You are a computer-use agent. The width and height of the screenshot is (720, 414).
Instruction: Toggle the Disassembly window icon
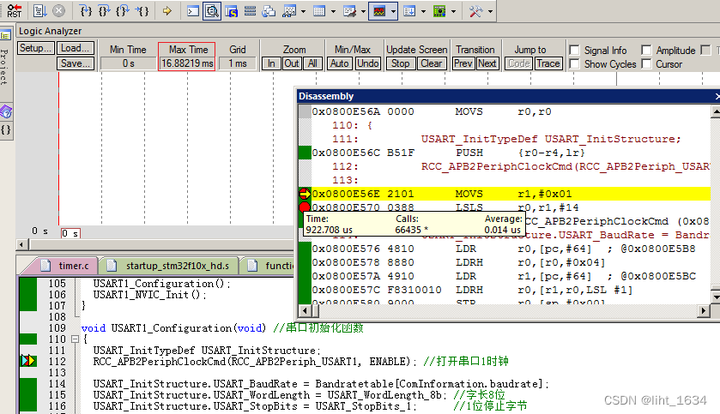213,11
